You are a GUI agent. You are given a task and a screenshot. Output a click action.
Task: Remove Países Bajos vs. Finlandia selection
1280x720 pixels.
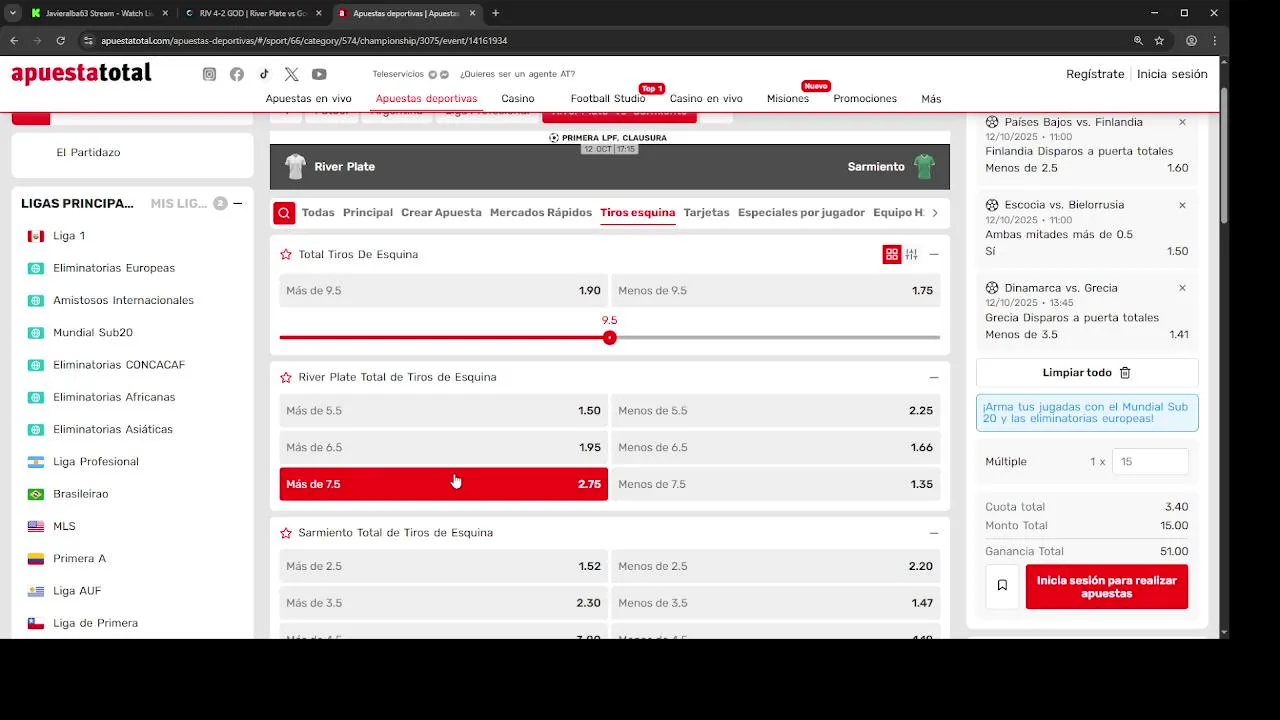click(x=1182, y=122)
